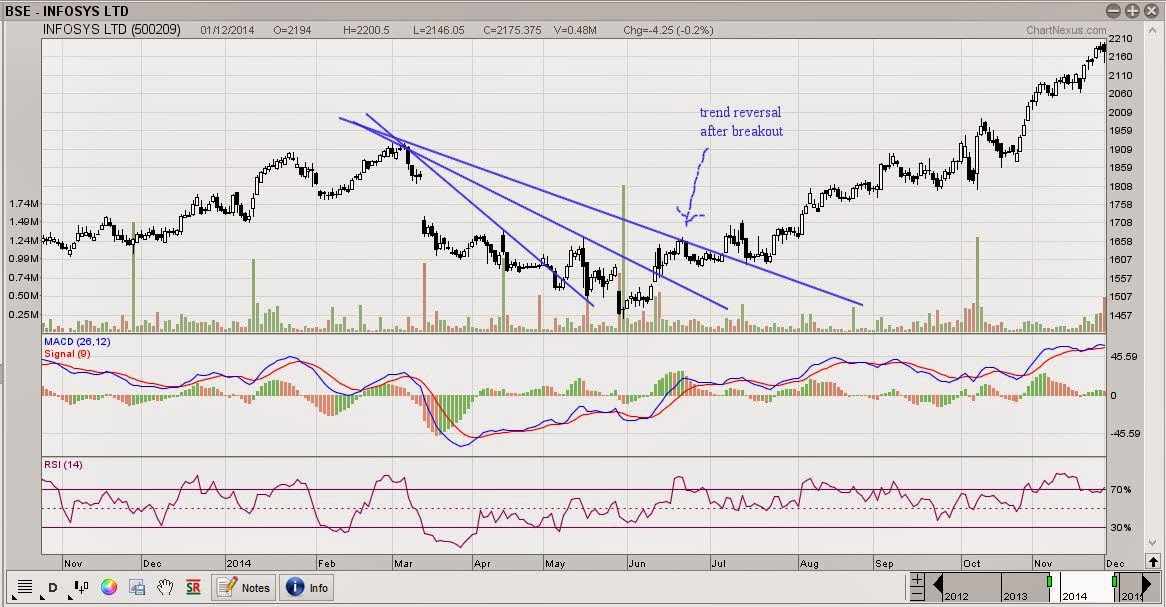Click the Chg=-4.25 (-0.2%) value
Viewport: 1166px width, 607px height.
tap(668, 30)
